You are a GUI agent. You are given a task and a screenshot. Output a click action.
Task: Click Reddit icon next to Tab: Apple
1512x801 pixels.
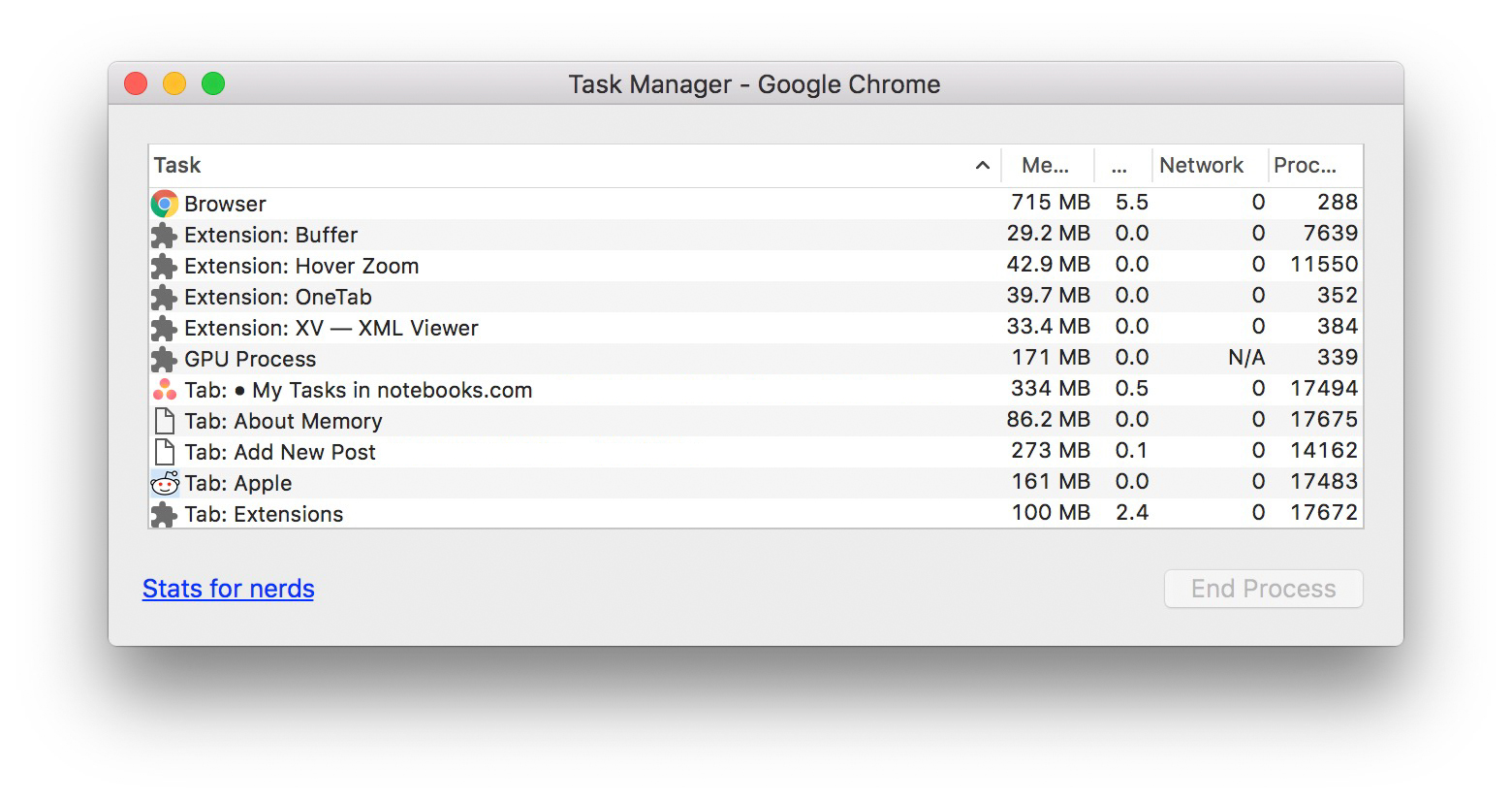coord(165,483)
